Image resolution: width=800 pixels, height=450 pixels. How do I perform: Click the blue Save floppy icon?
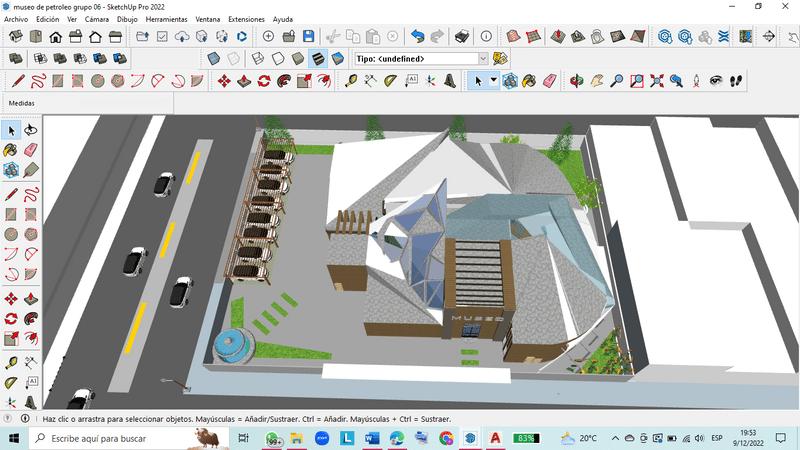pos(308,36)
